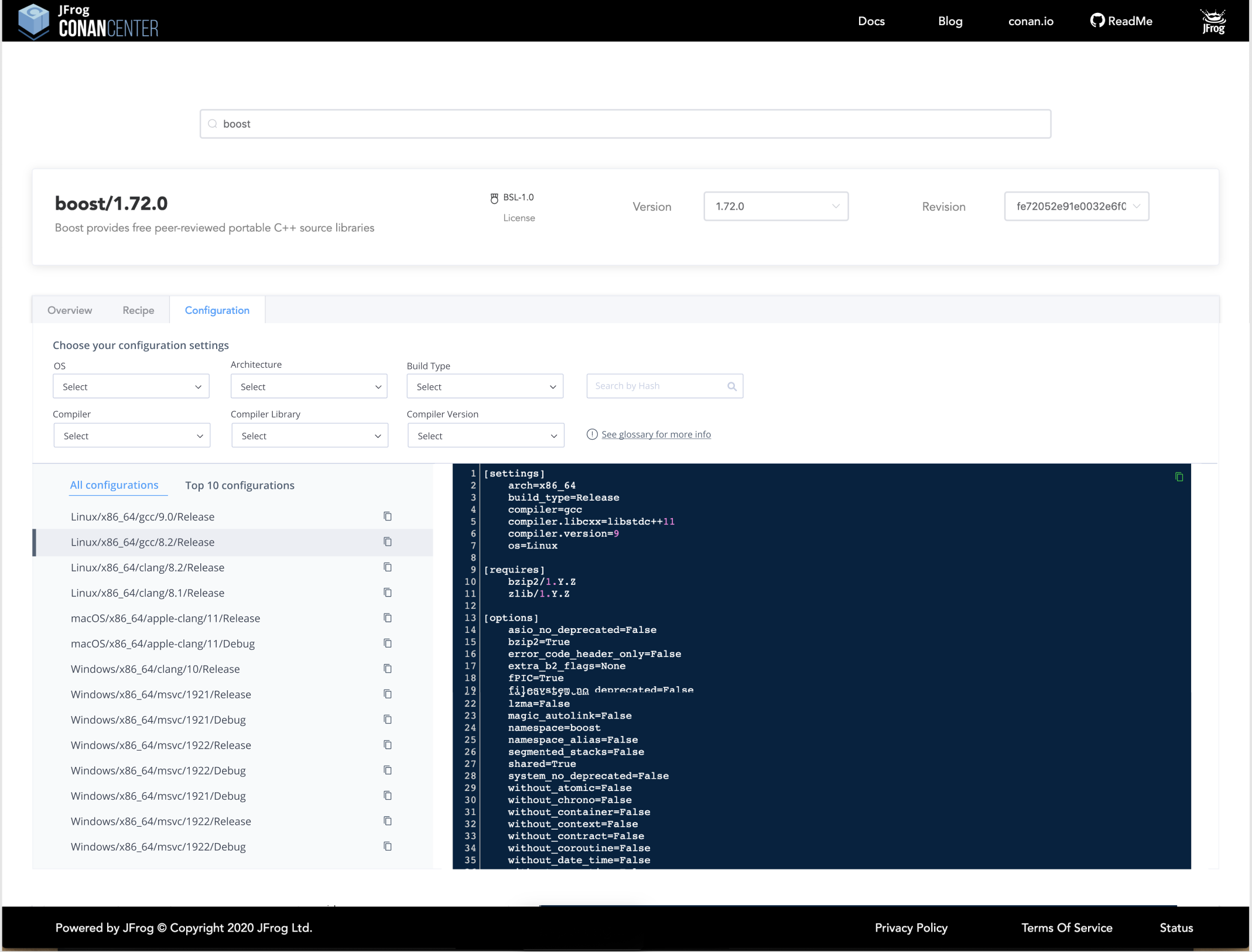Copy macOS apple-clang/11/Release configuration

(x=387, y=618)
